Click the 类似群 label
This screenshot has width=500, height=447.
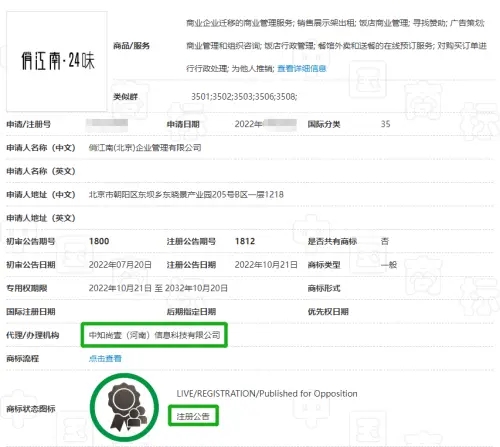pos(126,97)
